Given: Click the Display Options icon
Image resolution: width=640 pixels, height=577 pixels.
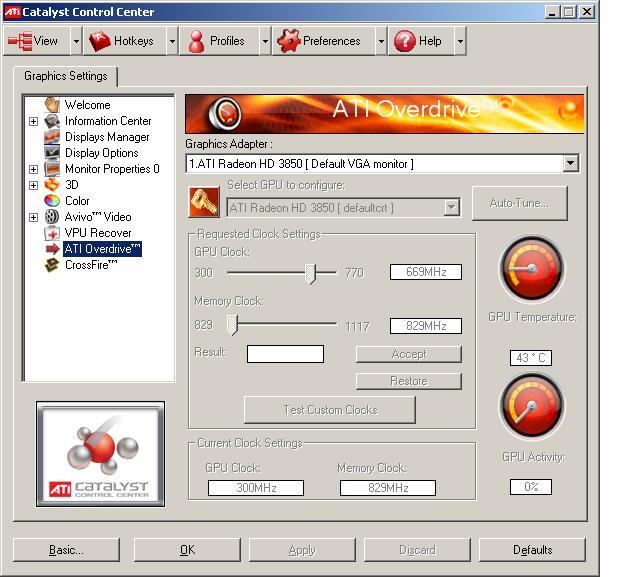Looking at the screenshot, I should (x=52, y=153).
